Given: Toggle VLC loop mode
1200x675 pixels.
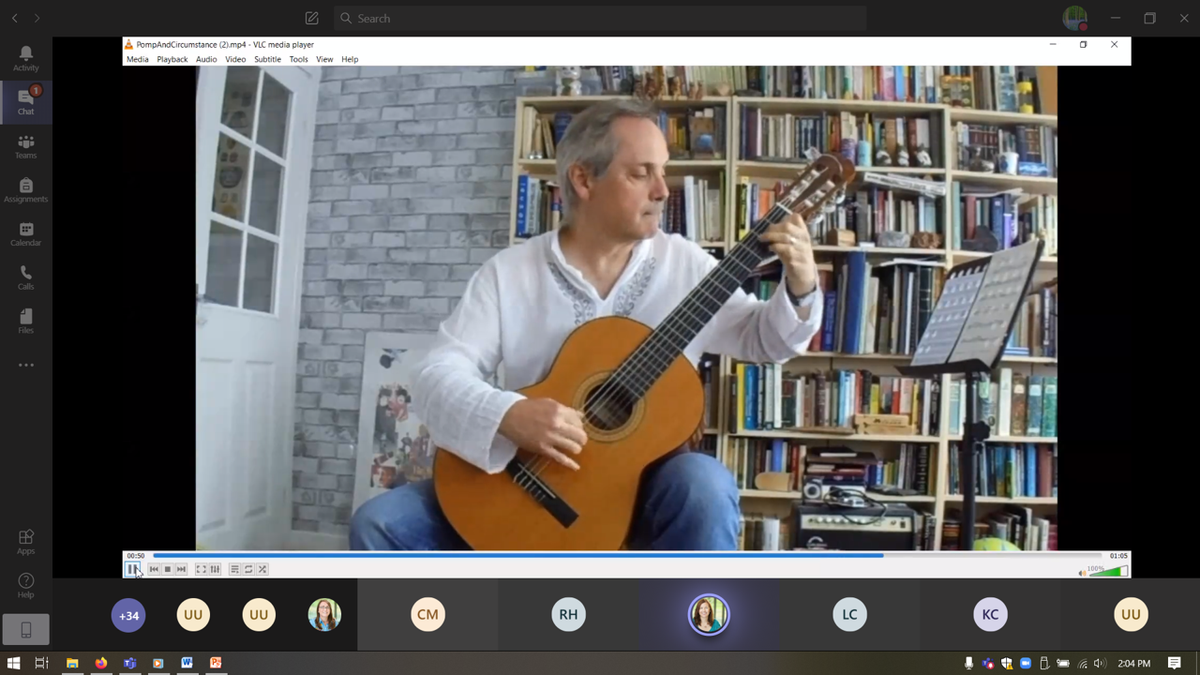Looking at the screenshot, I should pyautogui.click(x=248, y=569).
